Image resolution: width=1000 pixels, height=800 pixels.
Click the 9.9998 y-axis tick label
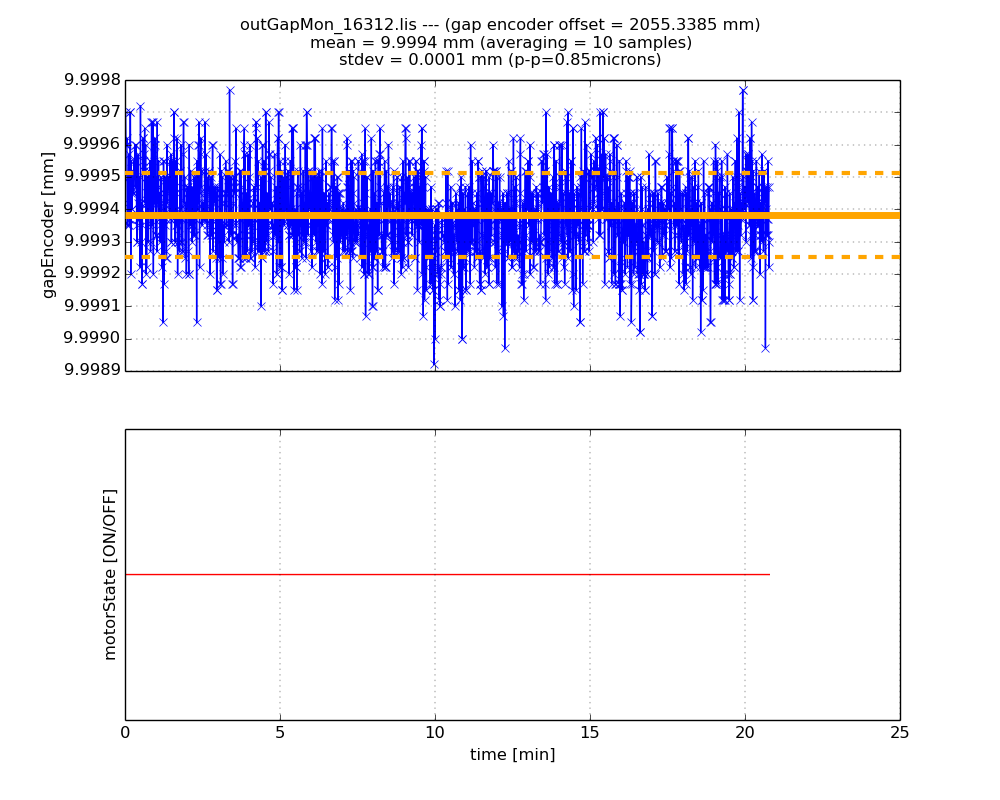(92, 80)
